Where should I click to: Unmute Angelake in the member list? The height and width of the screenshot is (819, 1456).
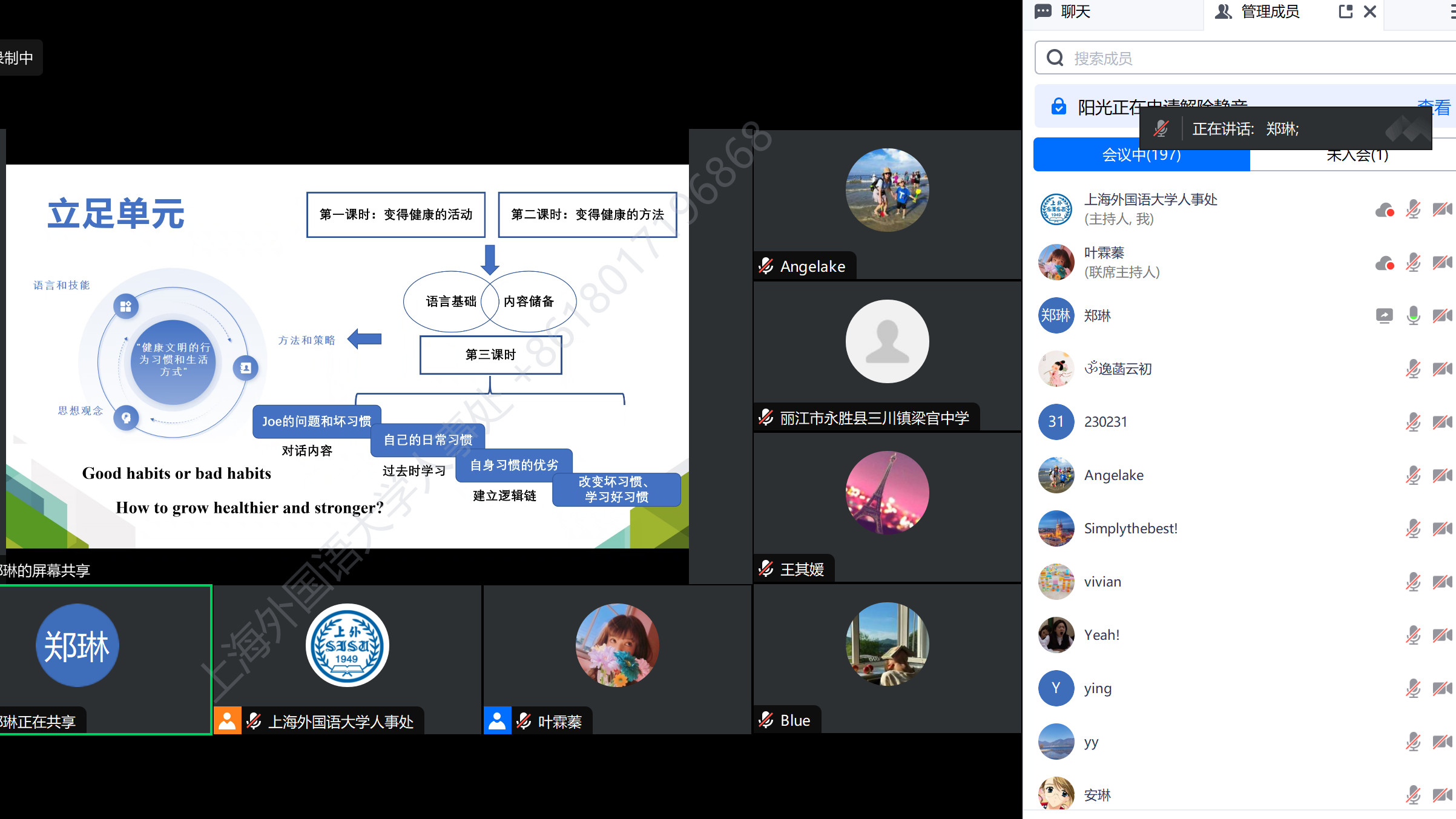click(1413, 475)
